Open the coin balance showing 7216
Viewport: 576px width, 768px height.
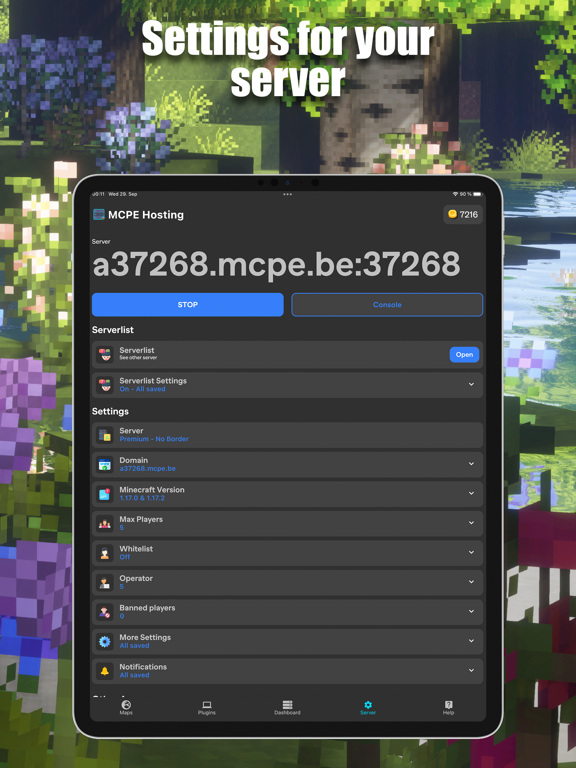click(x=463, y=215)
